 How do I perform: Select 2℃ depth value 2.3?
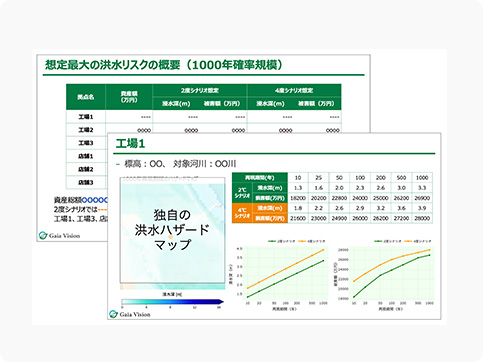pyautogui.click(x=360, y=188)
